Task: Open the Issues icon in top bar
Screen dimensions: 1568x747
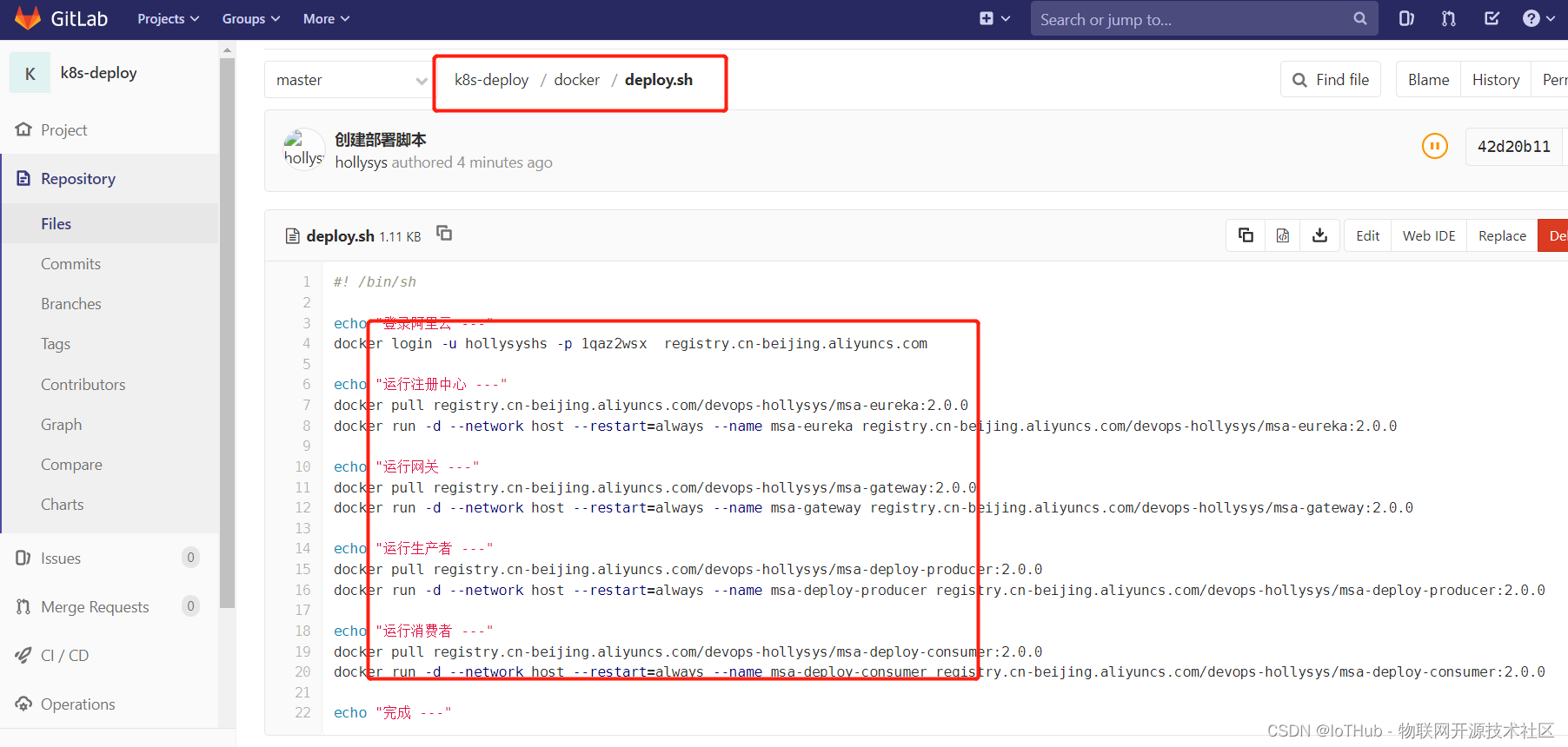Action: [x=1406, y=18]
